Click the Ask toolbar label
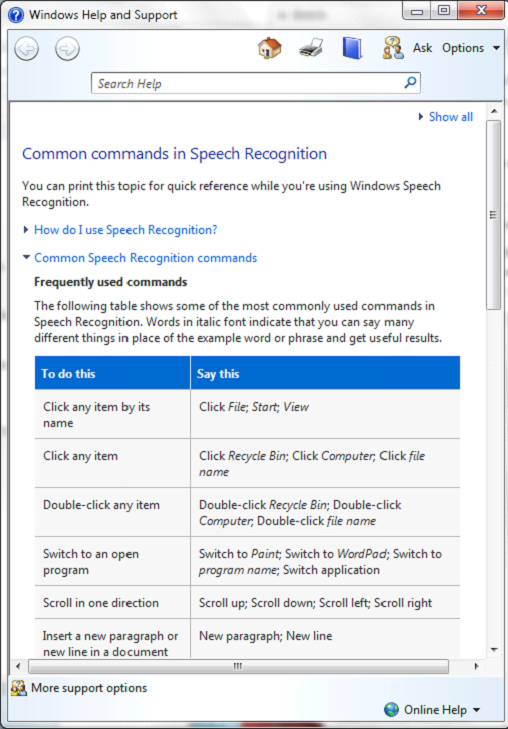Image resolution: width=508 pixels, height=729 pixels. pyautogui.click(x=422, y=48)
